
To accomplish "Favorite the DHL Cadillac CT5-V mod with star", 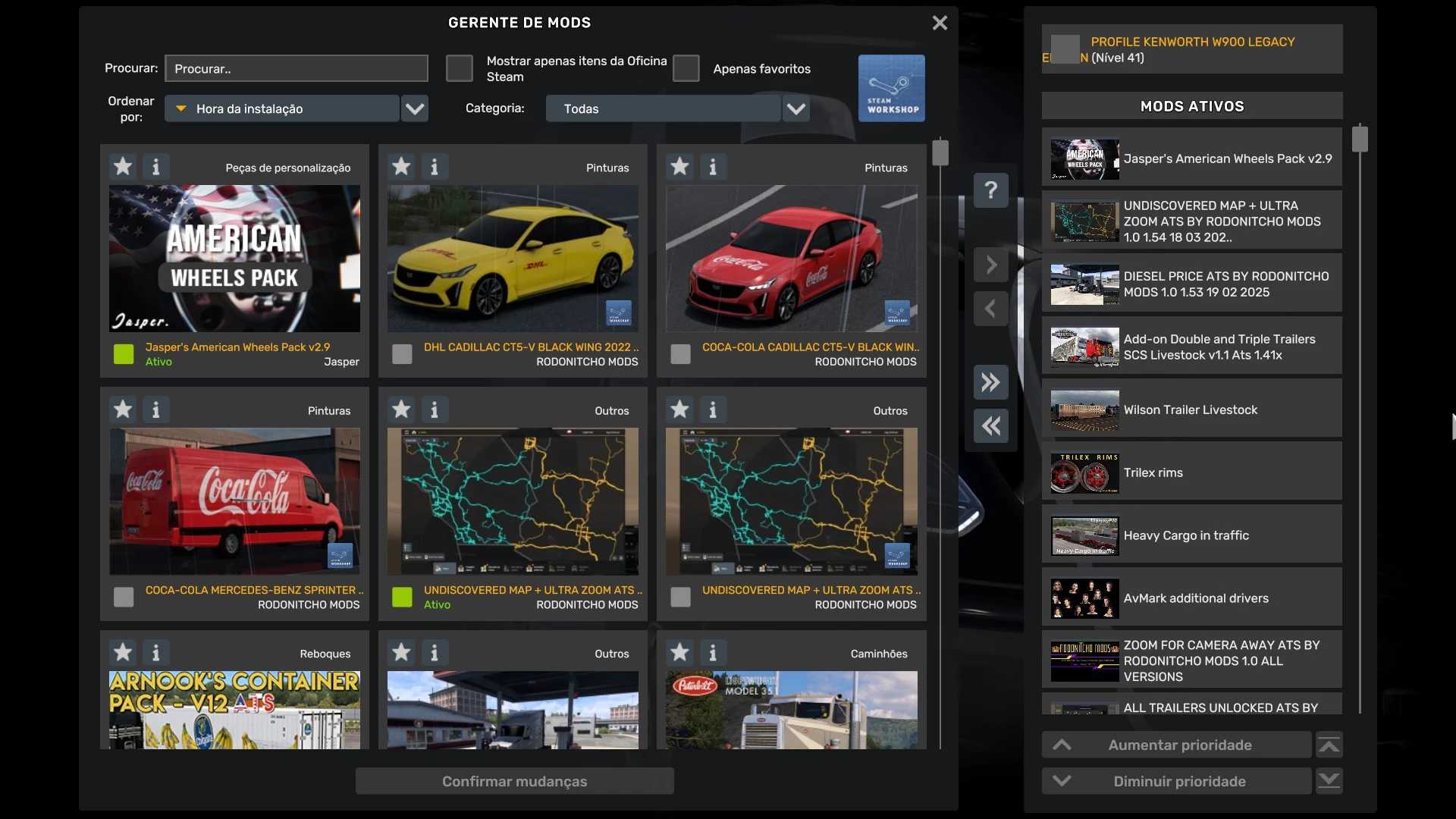I will pyautogui.click(x=401, y=166).
